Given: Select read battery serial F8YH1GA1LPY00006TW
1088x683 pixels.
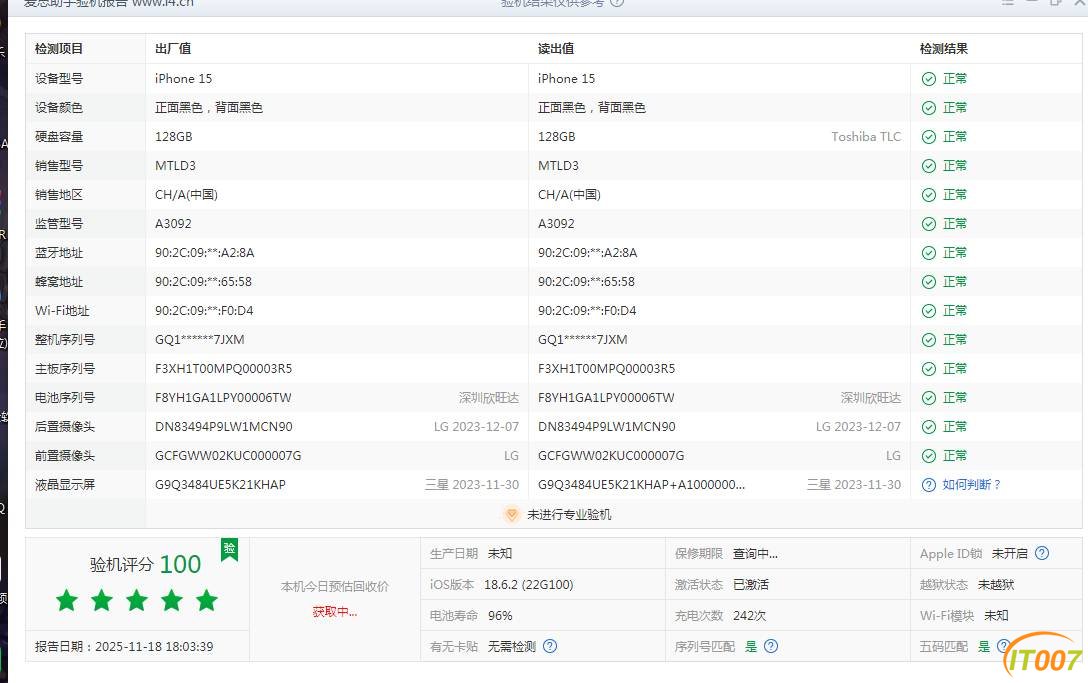Looking at the screenshot, I should pyautogui.click(x=606, y=398).
